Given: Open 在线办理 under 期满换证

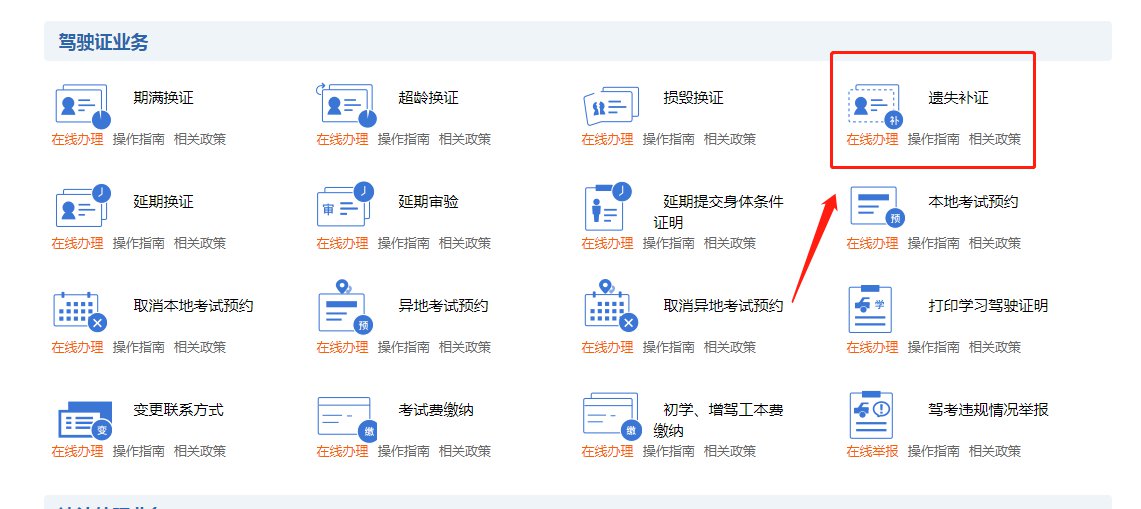Looking at the screenshot, I should pos(77,139).
